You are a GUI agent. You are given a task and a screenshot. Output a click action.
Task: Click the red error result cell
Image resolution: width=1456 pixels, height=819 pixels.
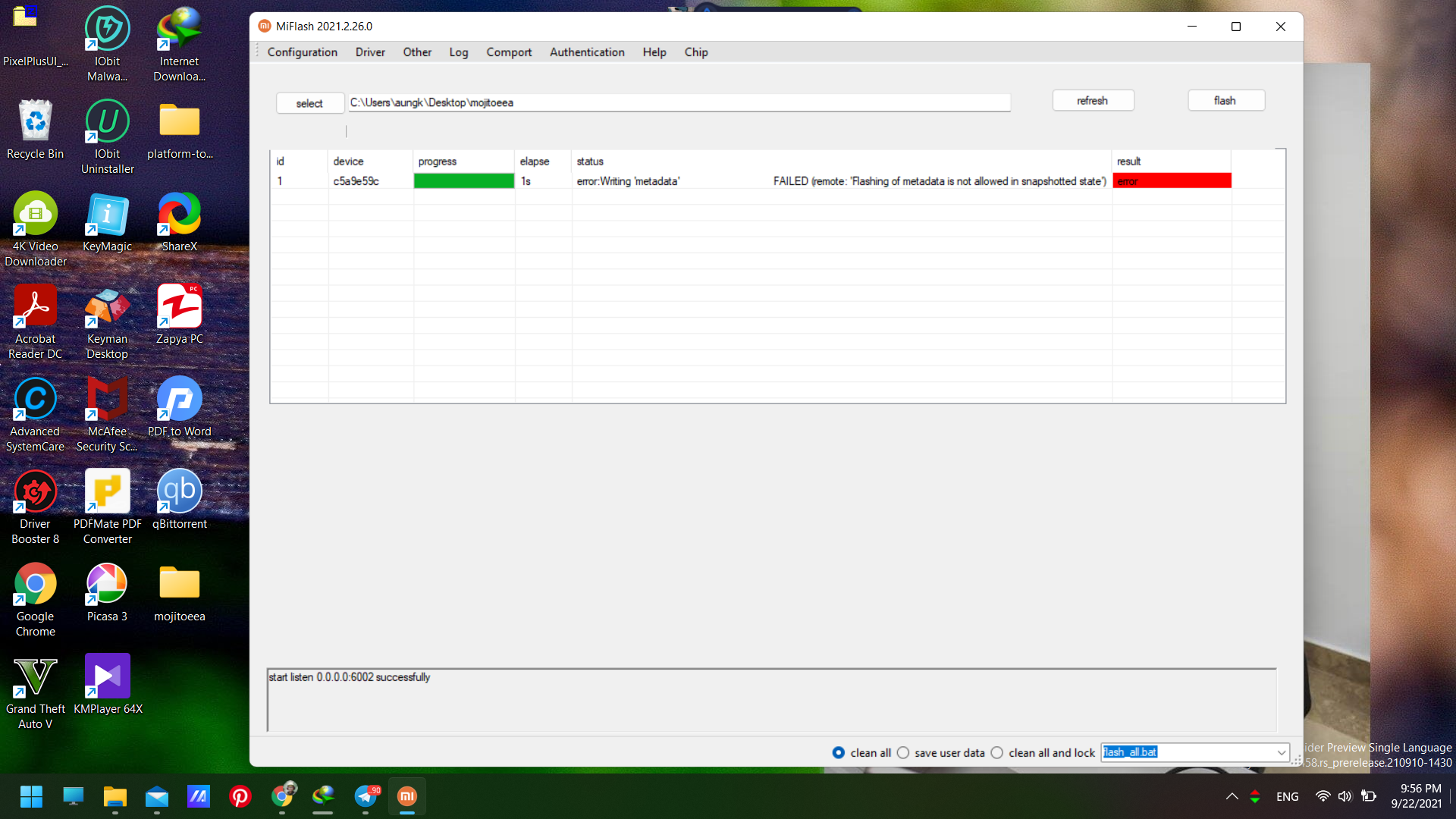coord(1172,180)
